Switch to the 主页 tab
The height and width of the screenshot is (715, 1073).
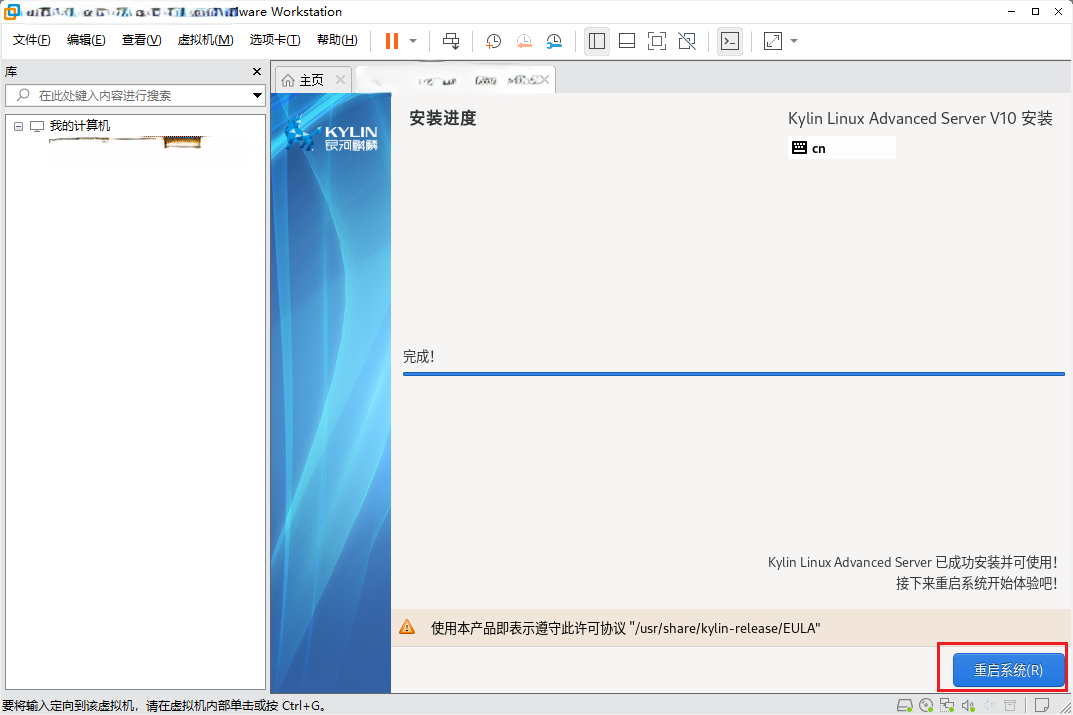(x=312, y=80)
